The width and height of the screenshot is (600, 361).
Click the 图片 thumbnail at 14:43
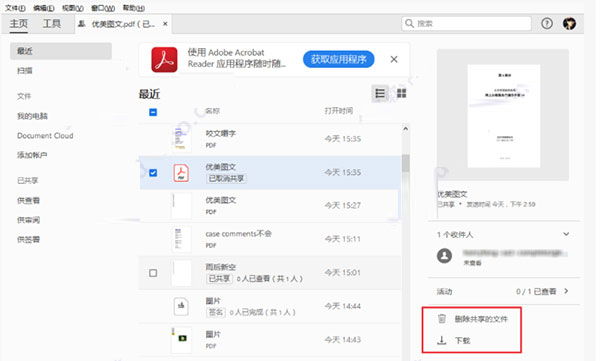pyautogui.click(x=181, y=340)
